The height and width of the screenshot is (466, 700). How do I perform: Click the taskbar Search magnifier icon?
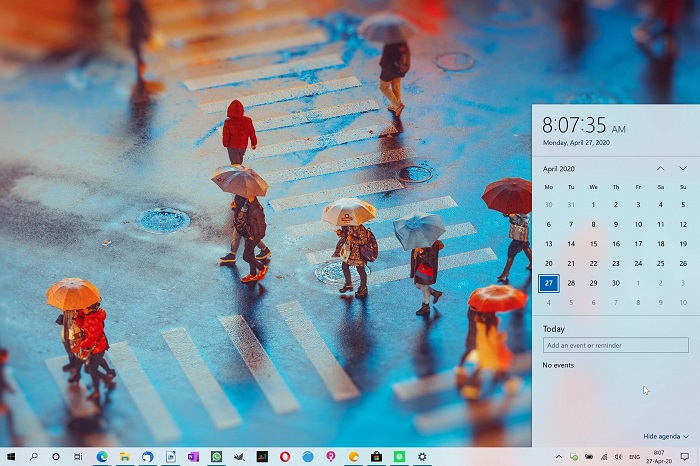33,456
